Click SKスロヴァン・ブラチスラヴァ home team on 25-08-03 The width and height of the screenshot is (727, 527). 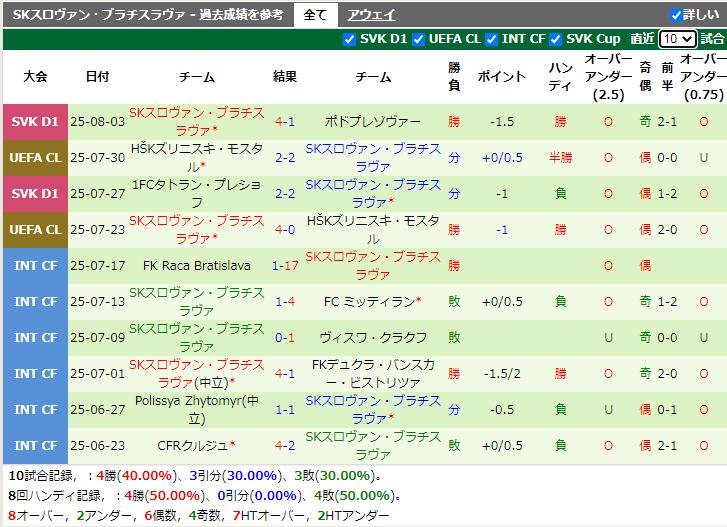197,122
